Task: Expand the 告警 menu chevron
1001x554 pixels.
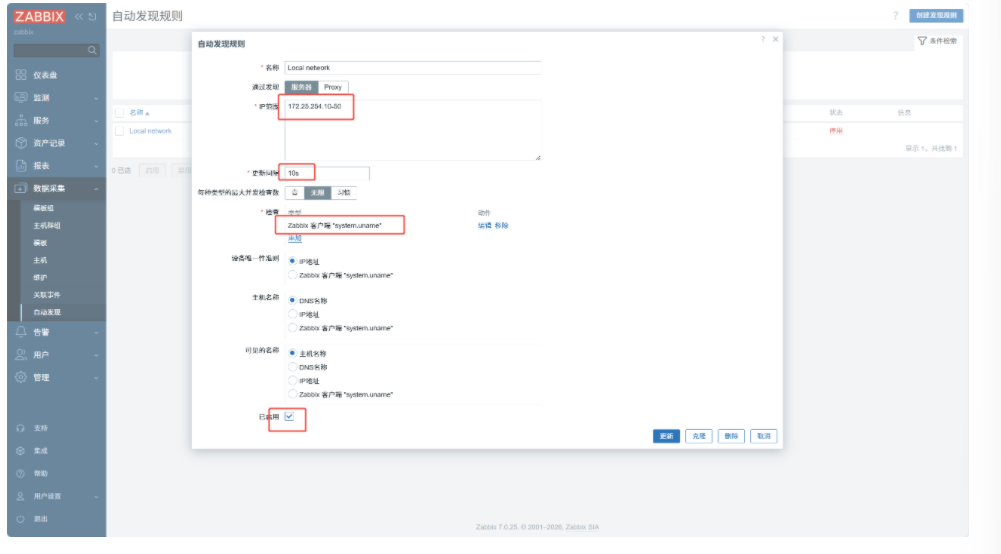Action: click(x=96, y=333)
